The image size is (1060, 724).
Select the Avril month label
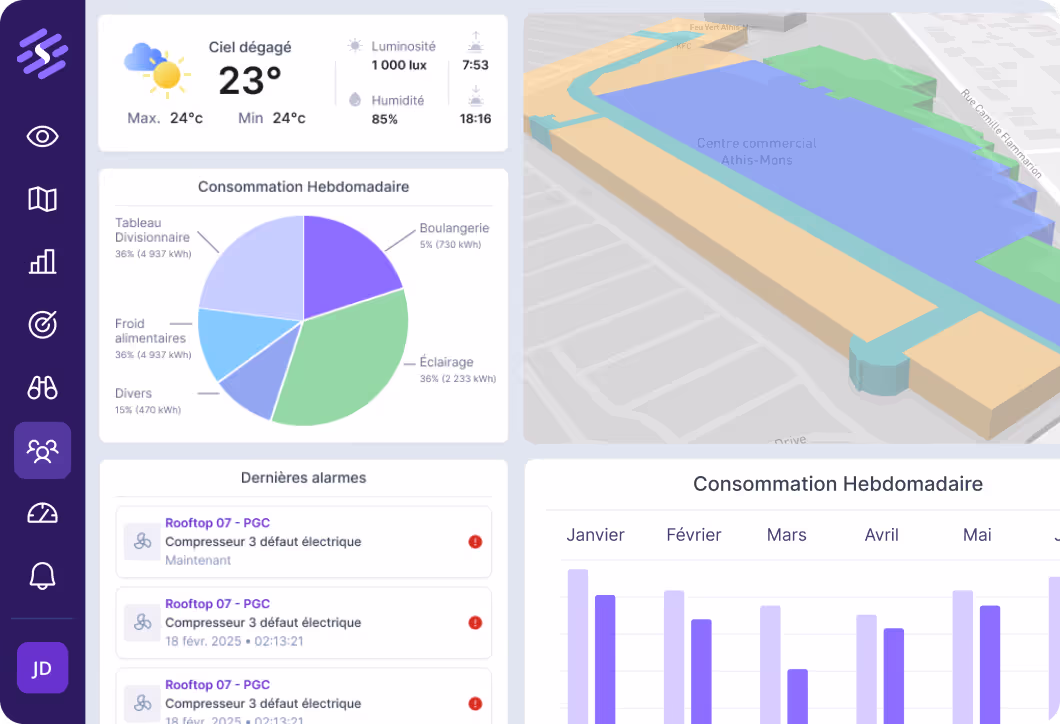point(882,535)
